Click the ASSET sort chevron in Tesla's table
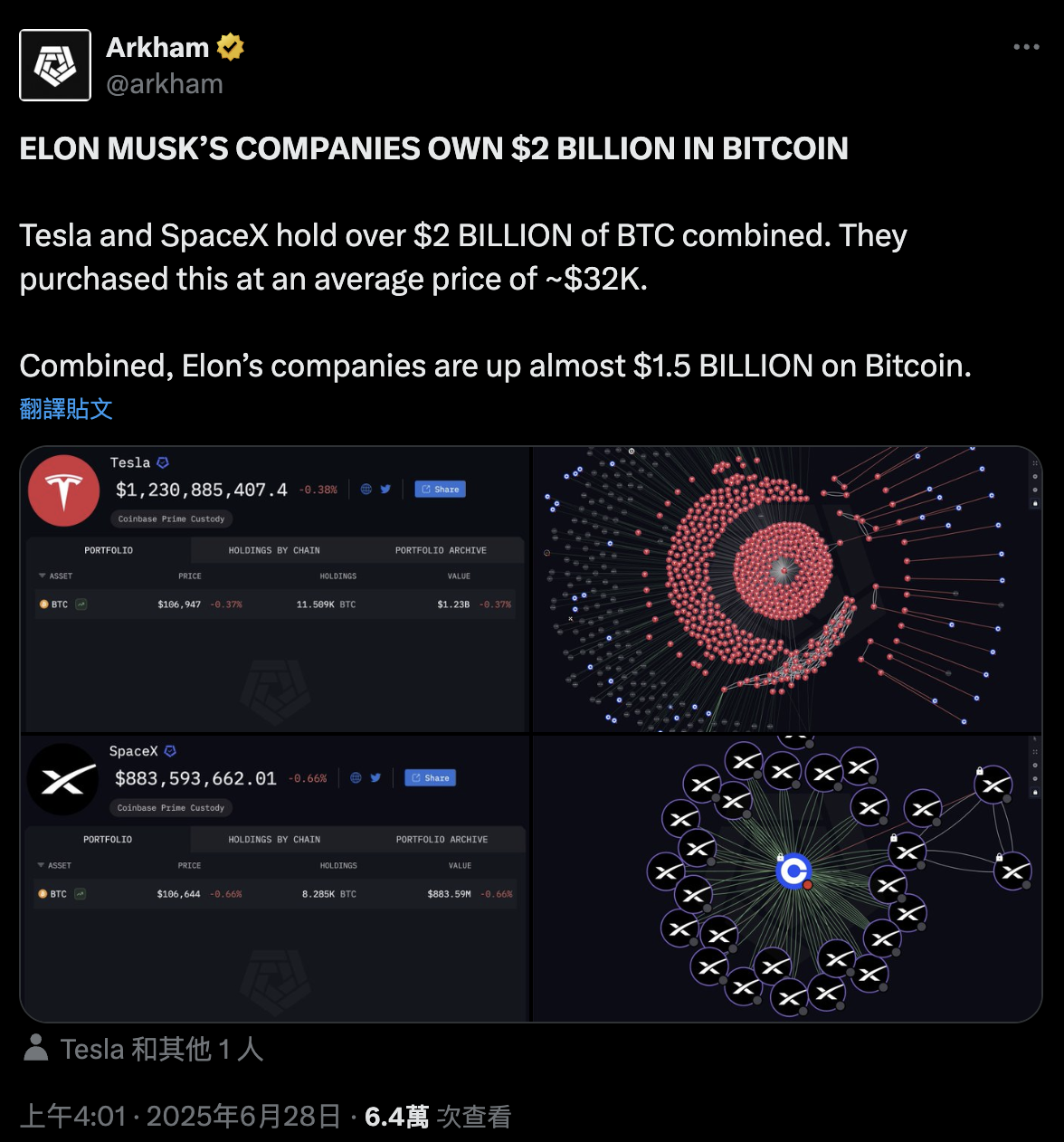 coord(41,576)
